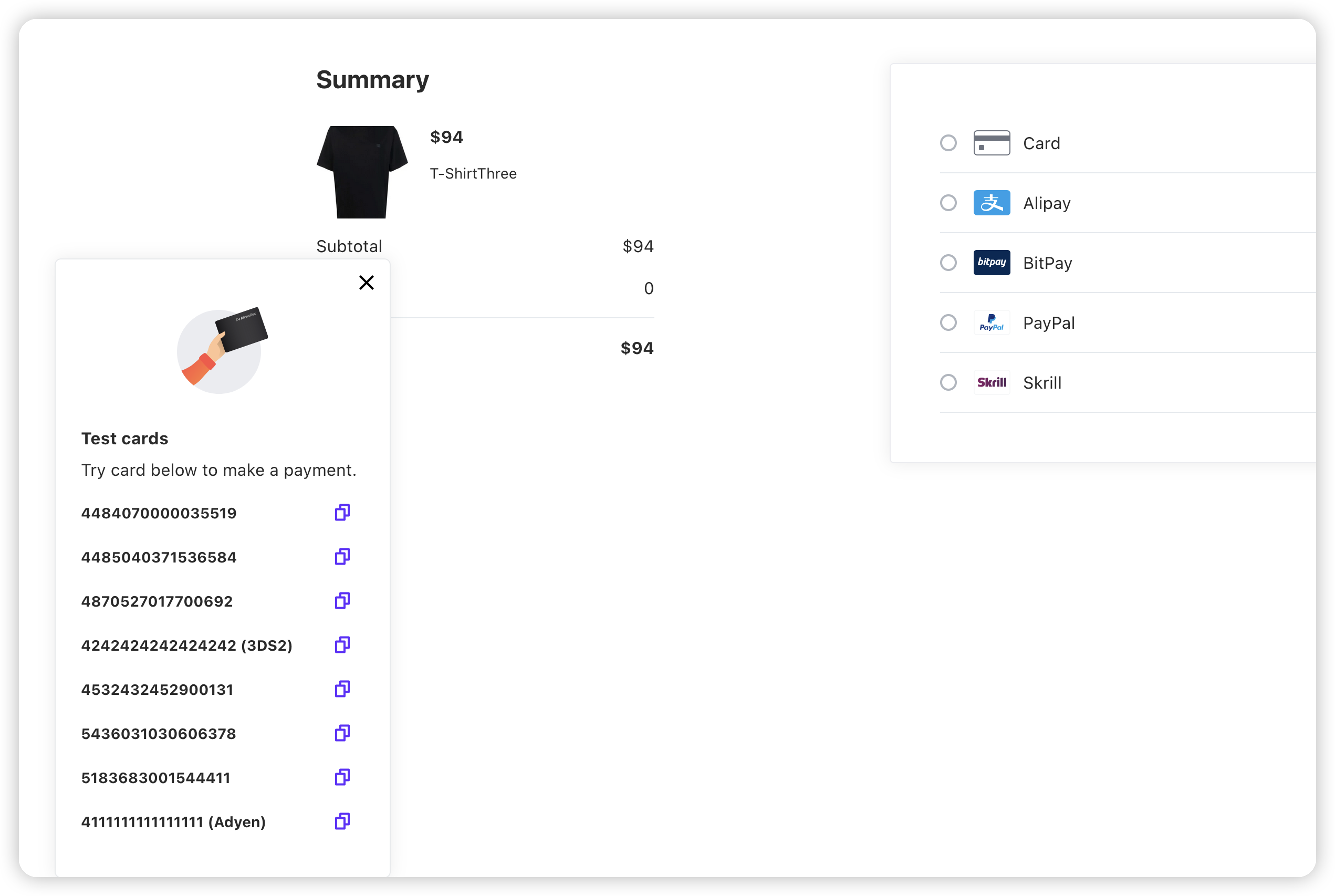This screenshot has width=1335, height=896.
Task: Select the Skrill radio button
Action: tap(948, 382)
